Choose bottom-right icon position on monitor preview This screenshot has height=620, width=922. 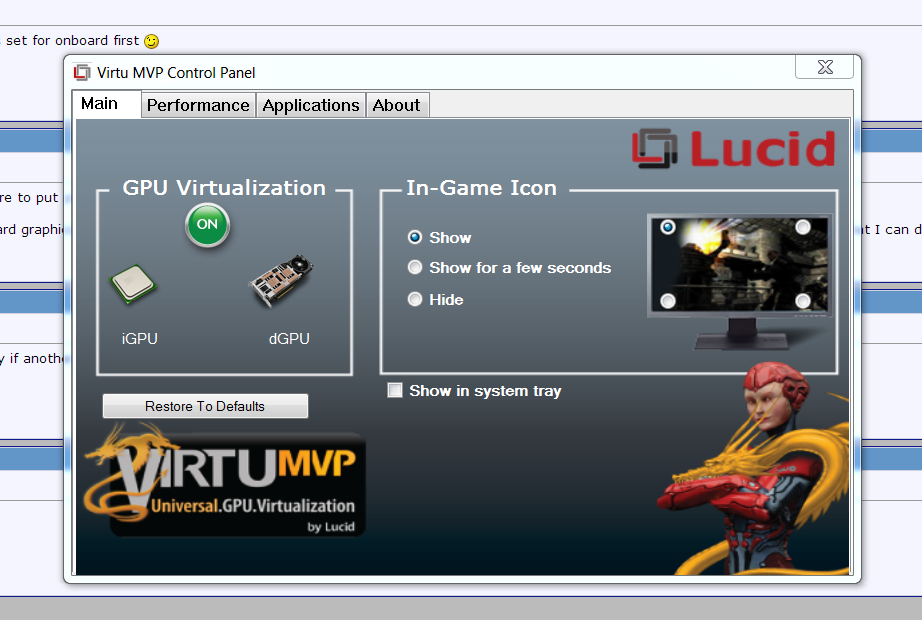[x=803, y=301]
